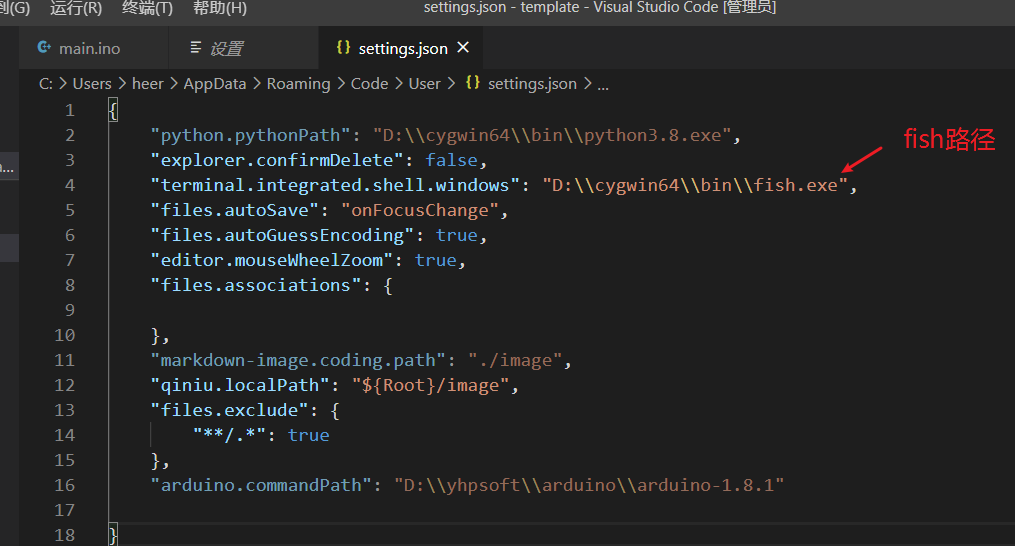Click the opening brace on line 1
Viewport: 1015px width, 546px height.
113,111
